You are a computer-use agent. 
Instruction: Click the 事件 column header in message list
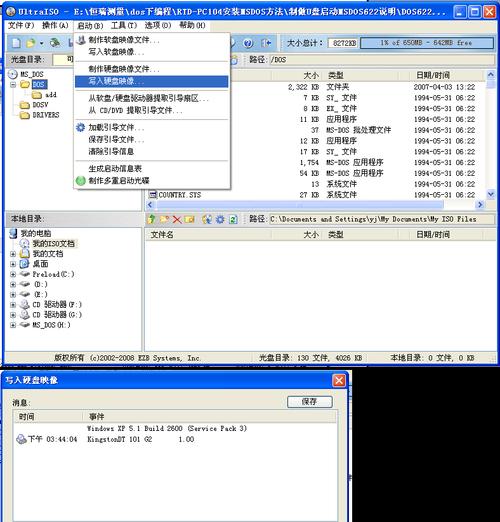(x=97, y=417)
